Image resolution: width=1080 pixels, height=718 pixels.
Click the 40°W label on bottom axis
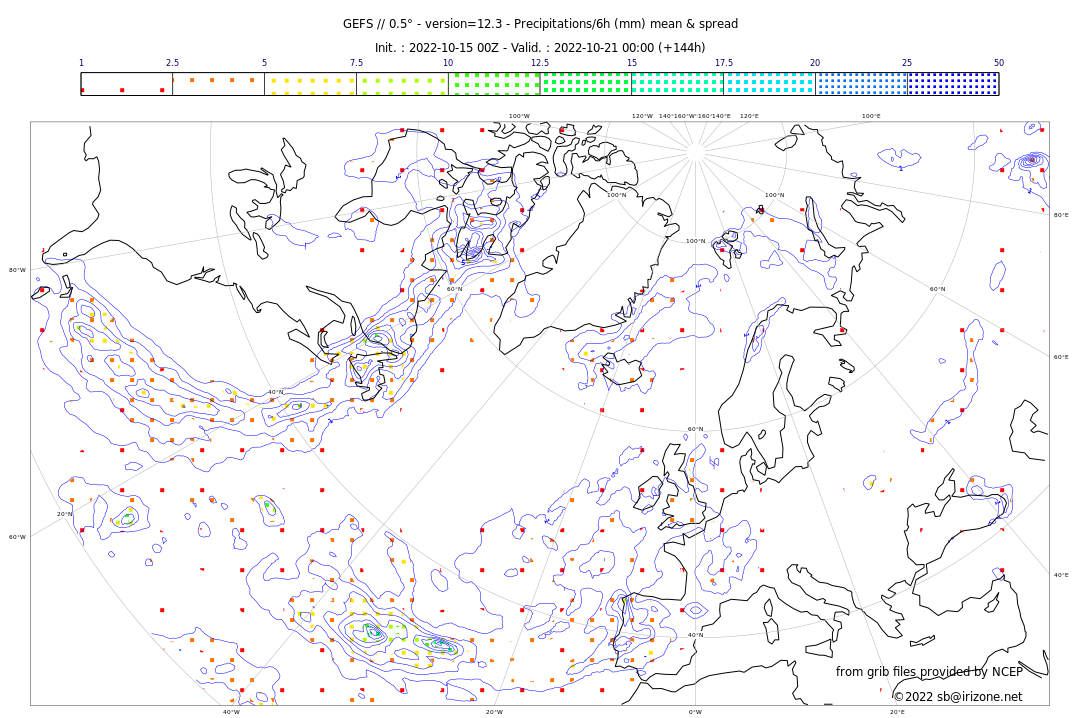(x=231, y=712)
